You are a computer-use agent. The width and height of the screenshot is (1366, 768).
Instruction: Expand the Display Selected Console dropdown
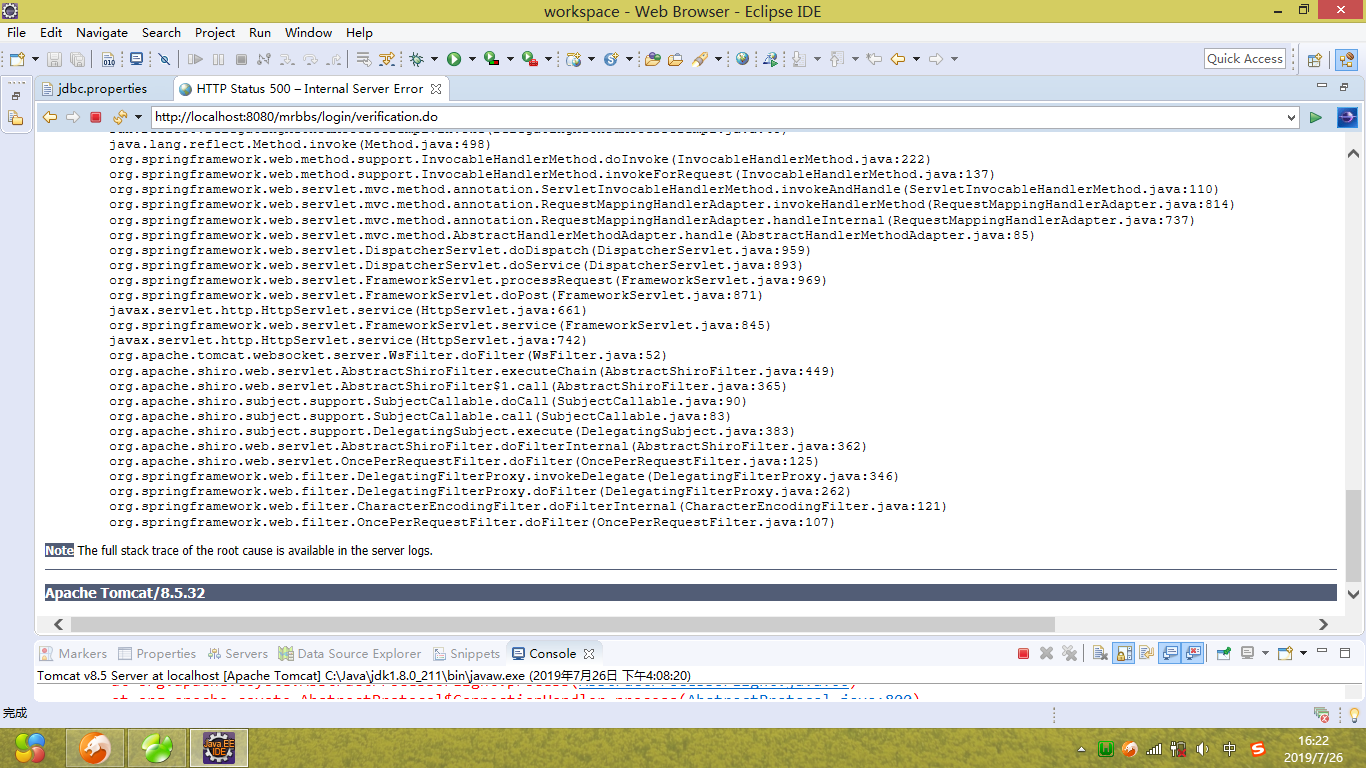click(1265, 653)
